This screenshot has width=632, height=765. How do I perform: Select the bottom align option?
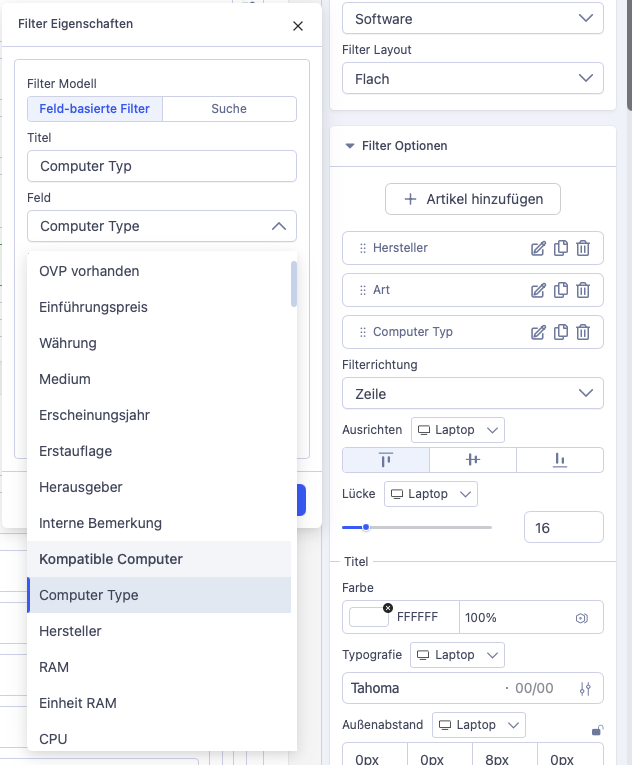click(560, 460)
